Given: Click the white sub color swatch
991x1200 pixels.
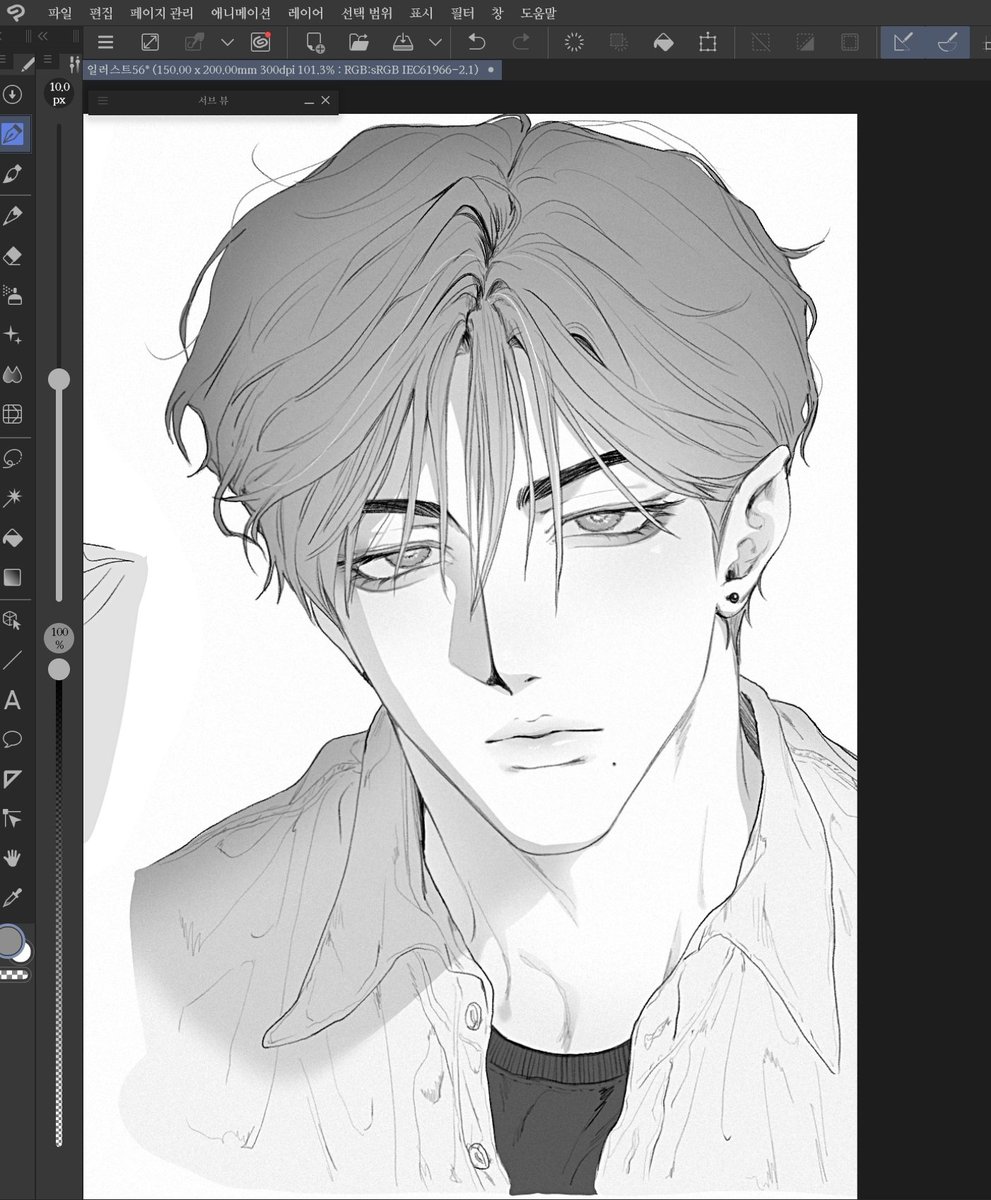Looking at the screenshot, I should pos(24,953).
